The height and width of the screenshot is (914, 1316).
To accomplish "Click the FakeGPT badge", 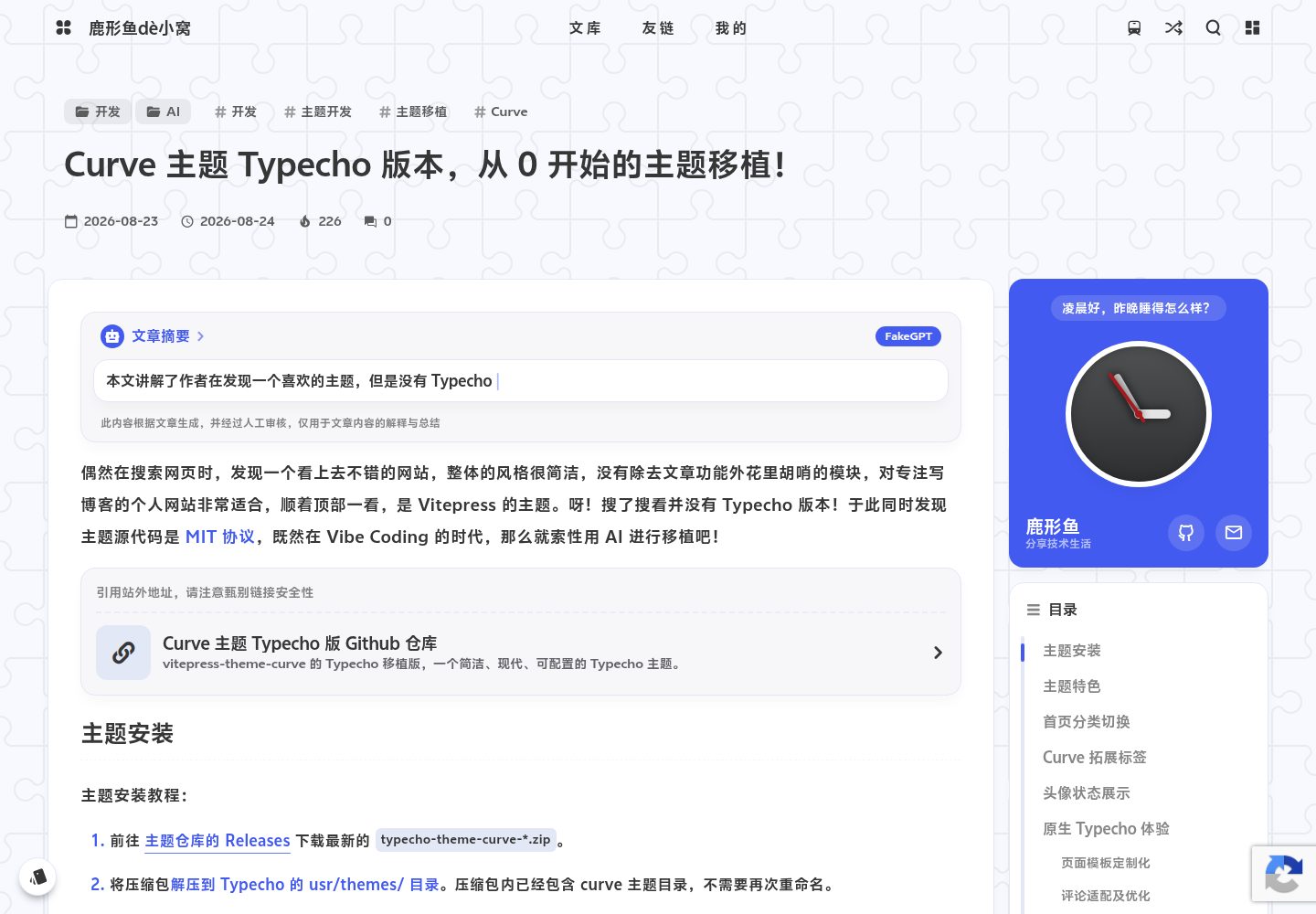I will [908, 336].
